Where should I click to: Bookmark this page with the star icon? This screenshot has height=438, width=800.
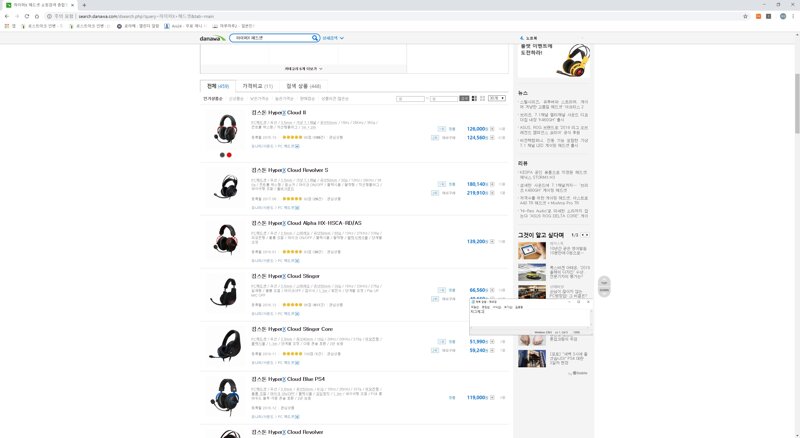pyautogui.click(x=745, y=16)
